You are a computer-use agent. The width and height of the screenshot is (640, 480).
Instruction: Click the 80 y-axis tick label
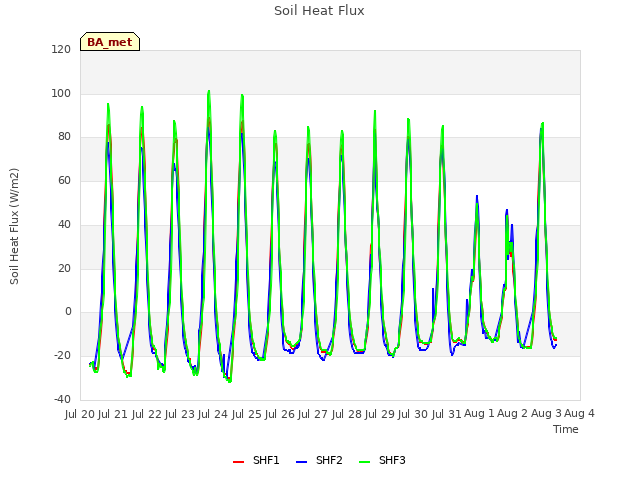pos(64,137)
